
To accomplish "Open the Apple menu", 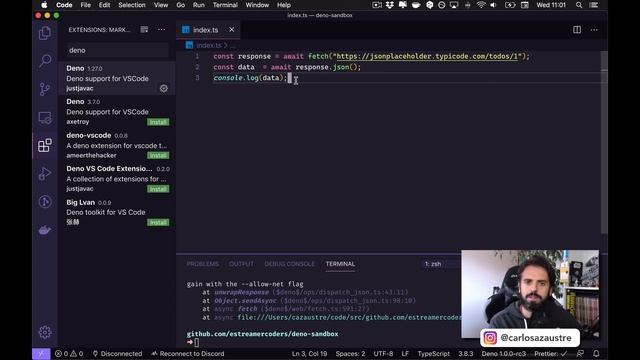I will [x=44, y=5].
